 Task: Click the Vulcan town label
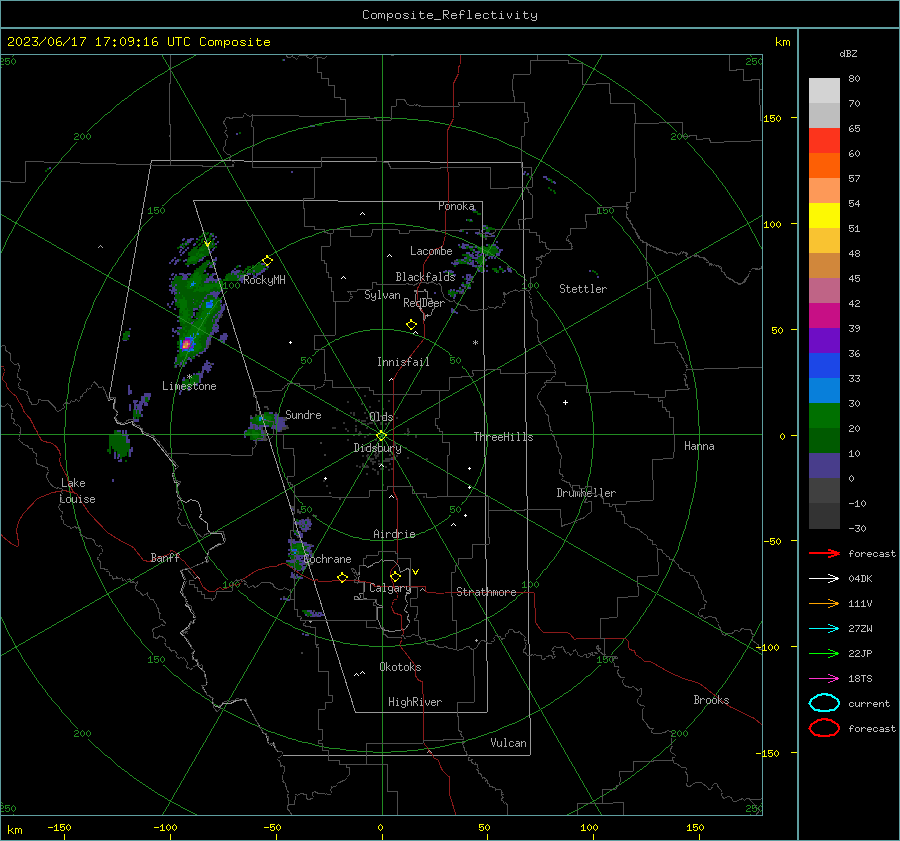click(x=508, y=743)
